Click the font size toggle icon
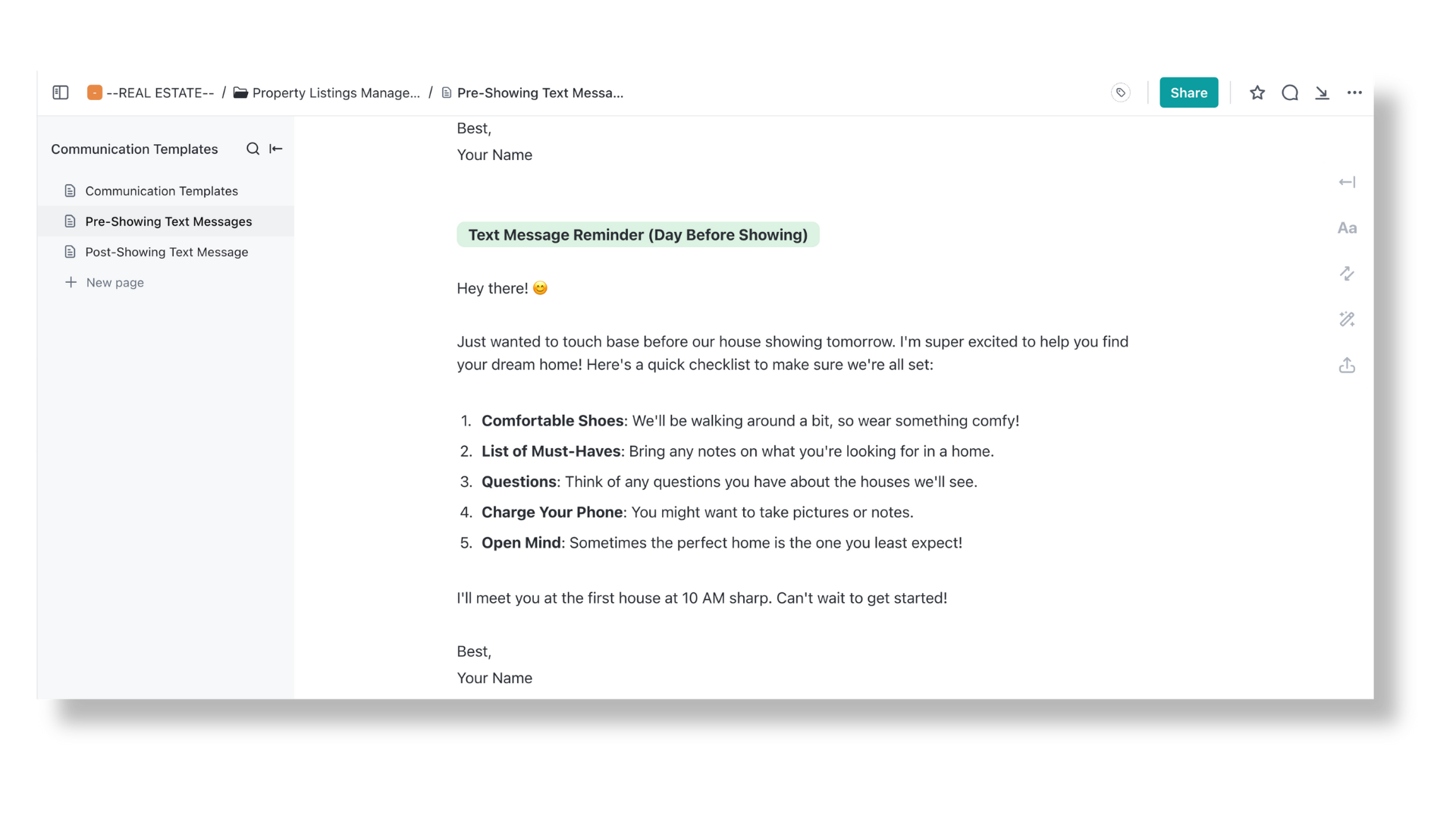1456x819 pixels. [1347, 227]
